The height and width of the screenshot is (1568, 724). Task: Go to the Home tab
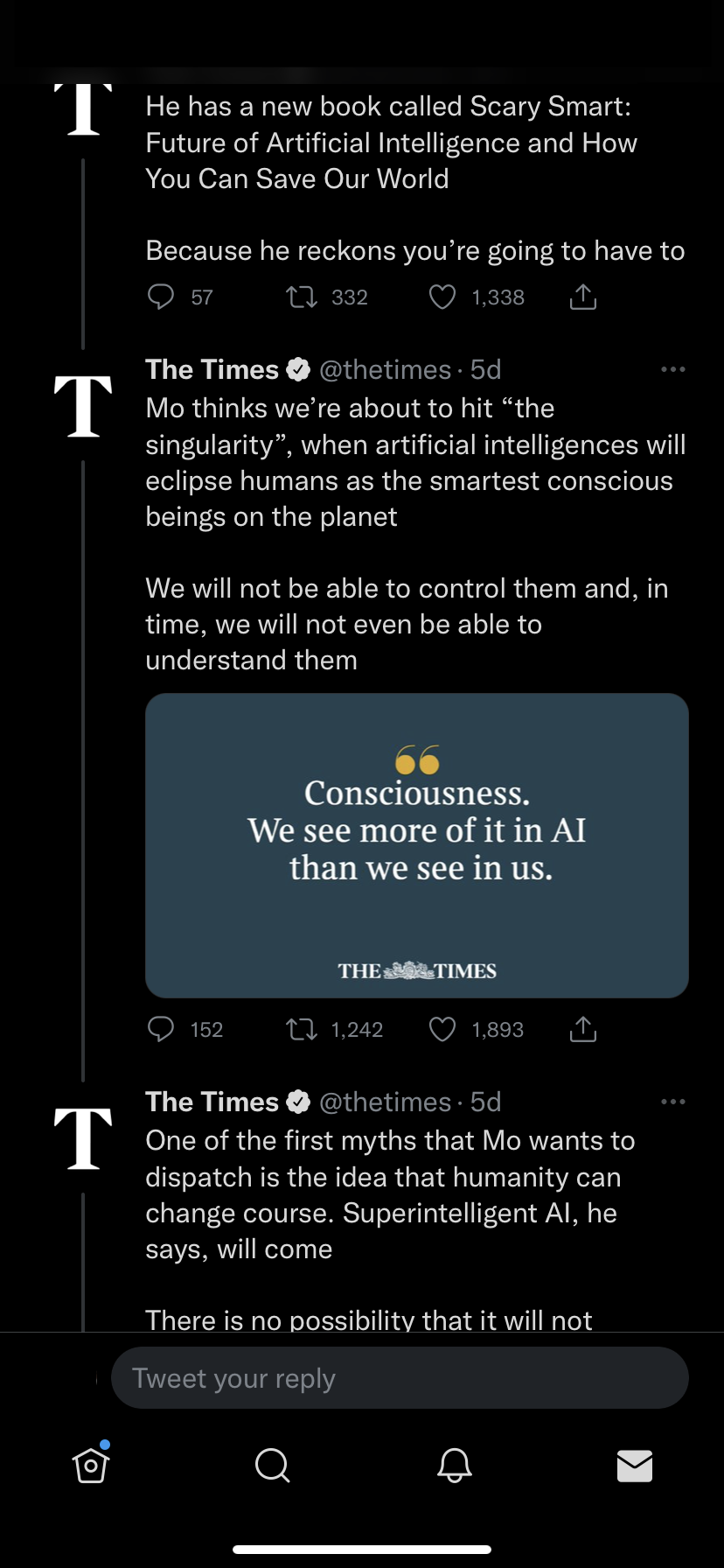tap(91, 1464)
